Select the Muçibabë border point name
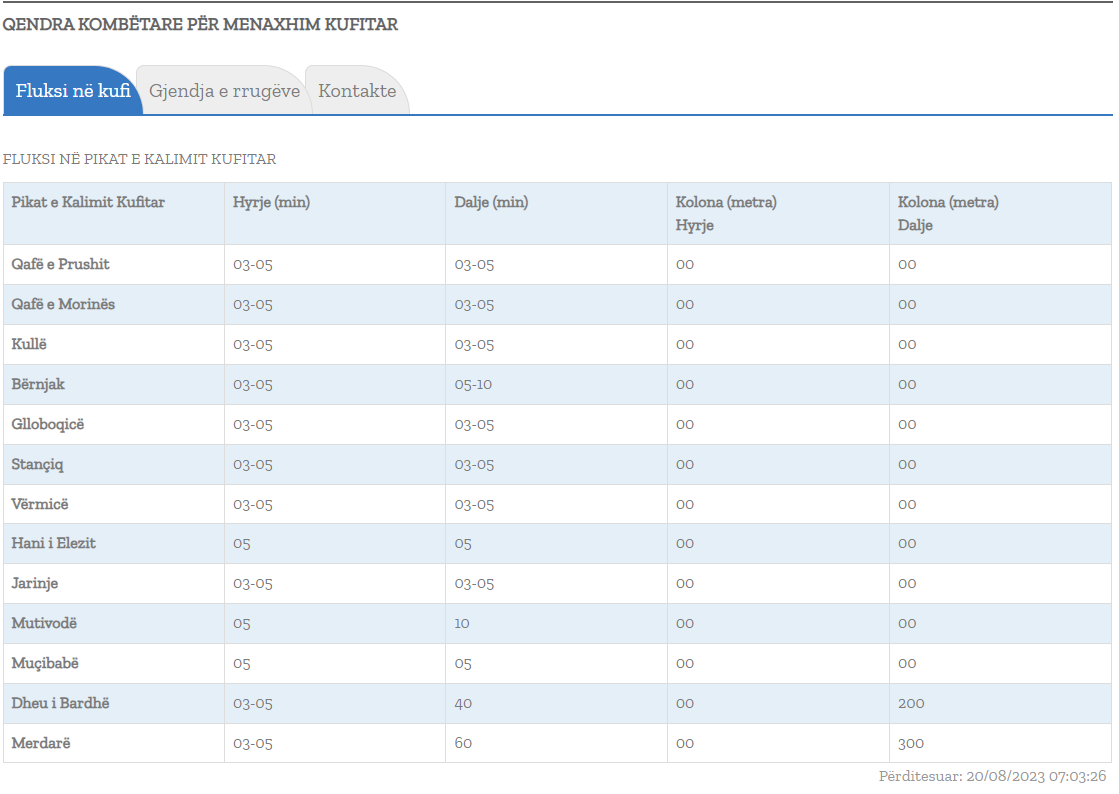1119x794 pixels. coord(44,664)
